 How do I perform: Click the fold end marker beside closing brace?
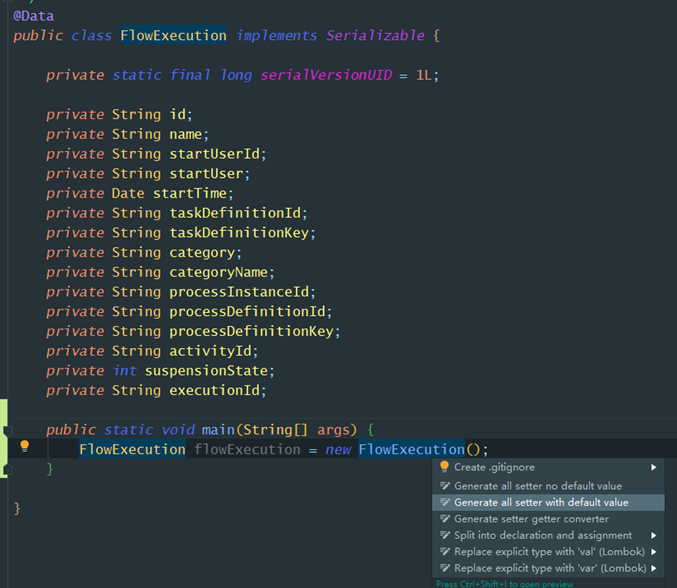pos(7,470)
